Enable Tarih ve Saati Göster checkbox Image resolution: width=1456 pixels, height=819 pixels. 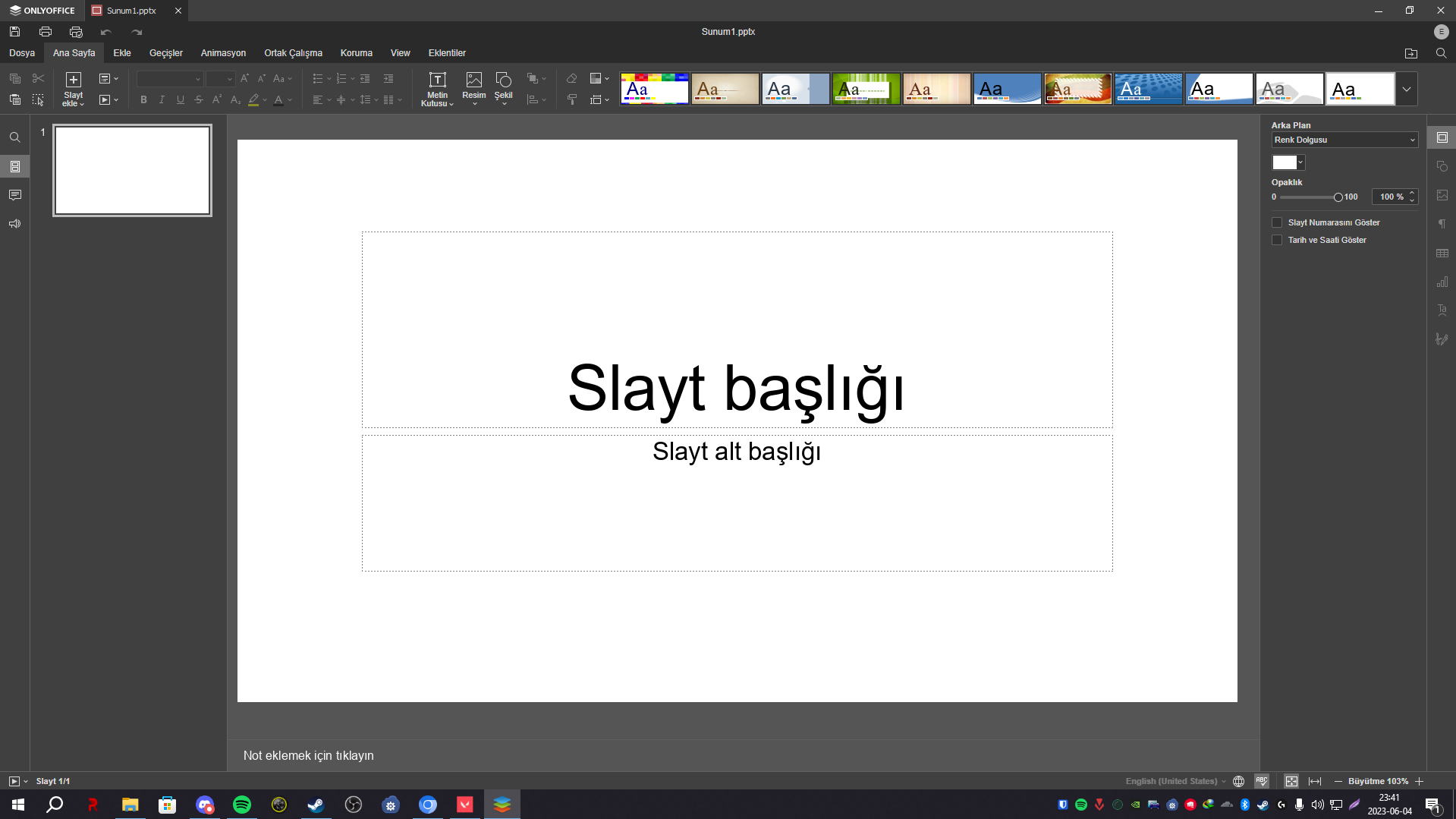coord(1277,240)
